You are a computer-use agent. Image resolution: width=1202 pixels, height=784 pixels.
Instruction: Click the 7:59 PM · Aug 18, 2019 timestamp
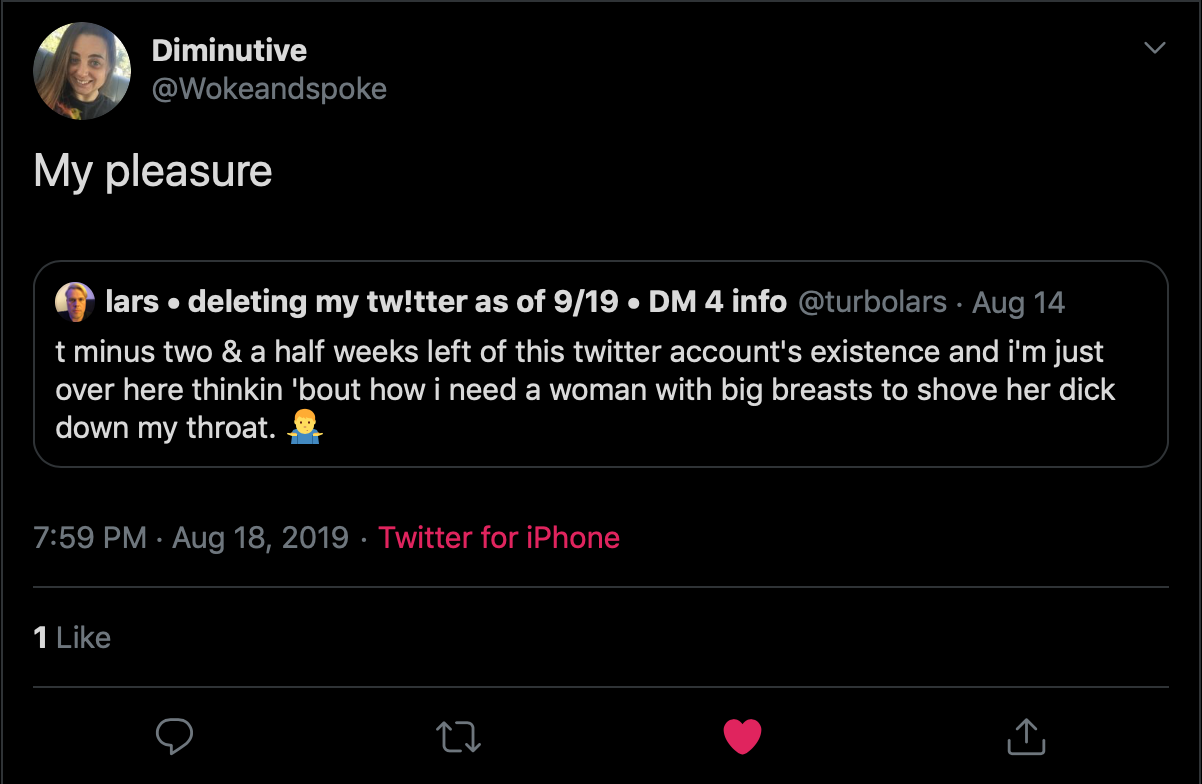click(x=191, y=538)
